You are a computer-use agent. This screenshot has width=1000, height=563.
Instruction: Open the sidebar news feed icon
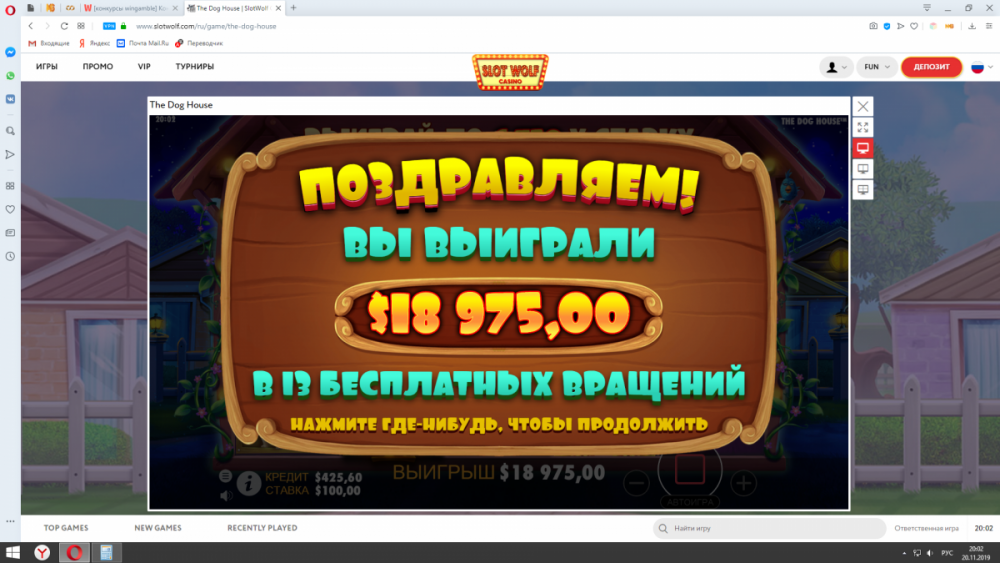10,233
